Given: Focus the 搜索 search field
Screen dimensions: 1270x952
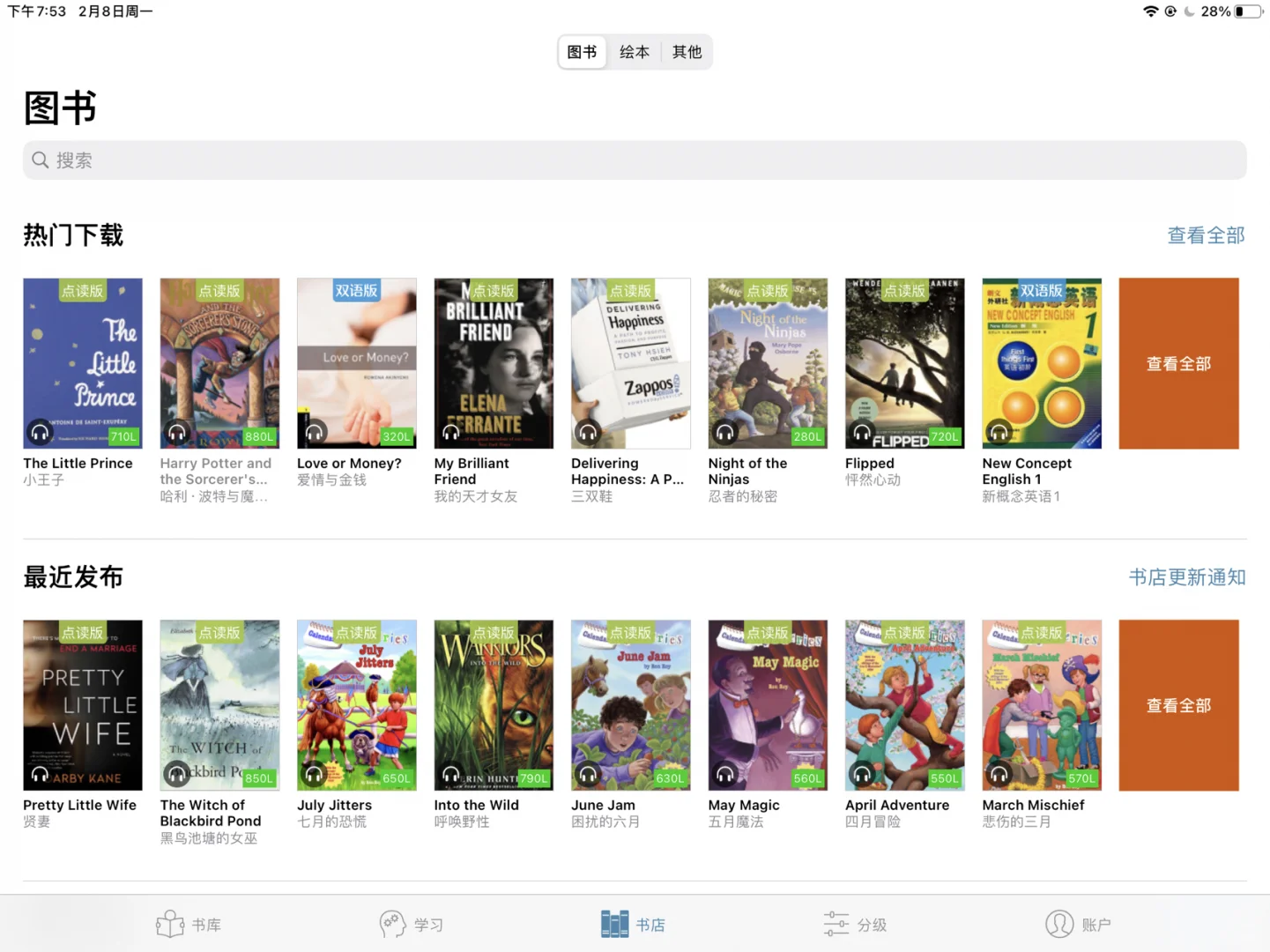Looking at the screenshot, I should click(635, 160).
